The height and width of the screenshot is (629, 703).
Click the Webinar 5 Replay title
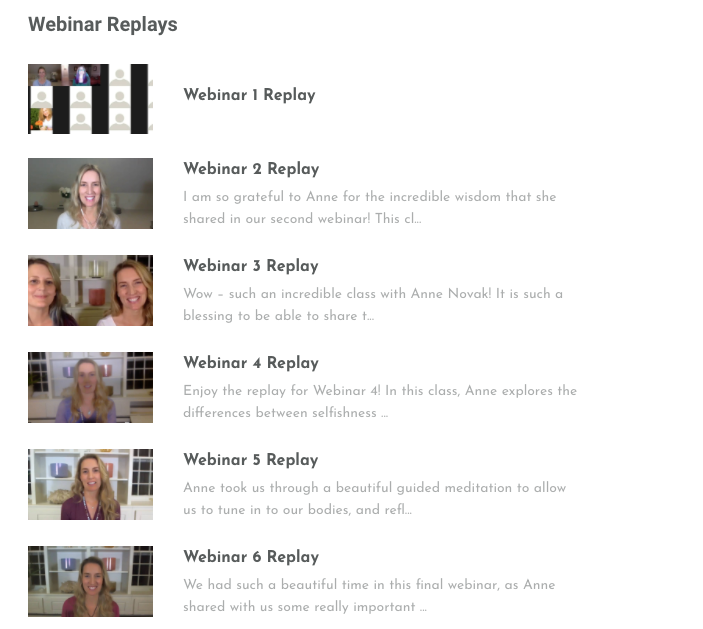tap(251, 460)
